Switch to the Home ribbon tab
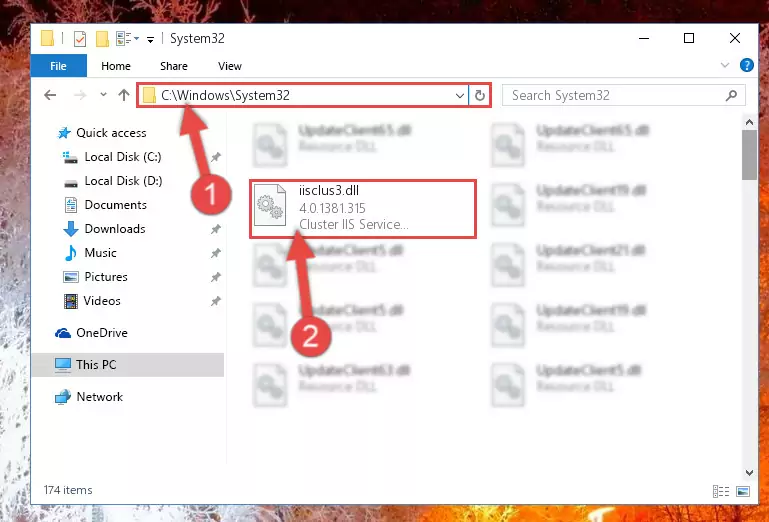The height and width of the screenshot is (522, 769). (x=116, y=66)
